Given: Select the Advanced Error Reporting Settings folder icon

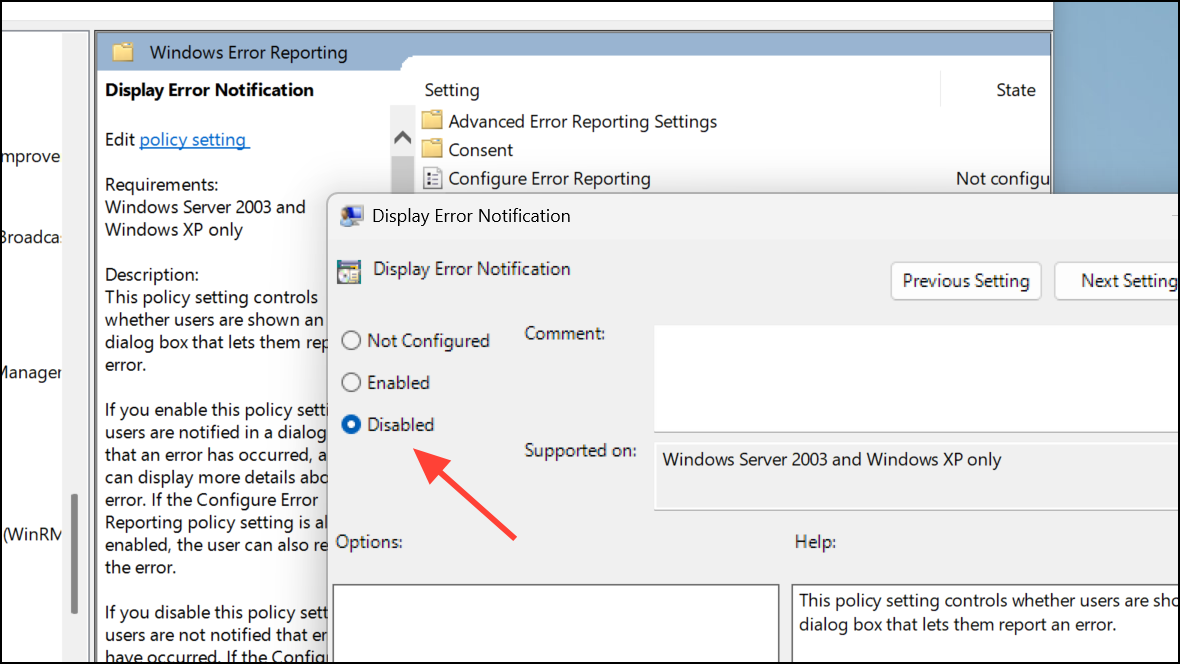Looking at the screenshot, I should click(x=432, y=121).
